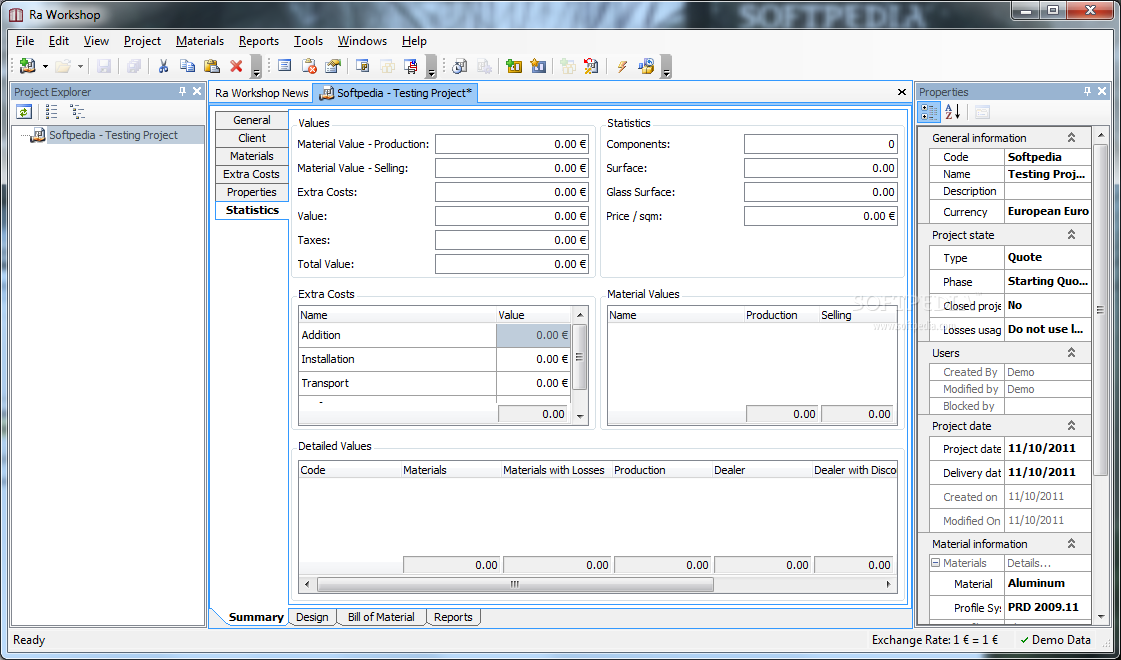
Task: Select the Extra Costs side tab
Action: (252, 174)
